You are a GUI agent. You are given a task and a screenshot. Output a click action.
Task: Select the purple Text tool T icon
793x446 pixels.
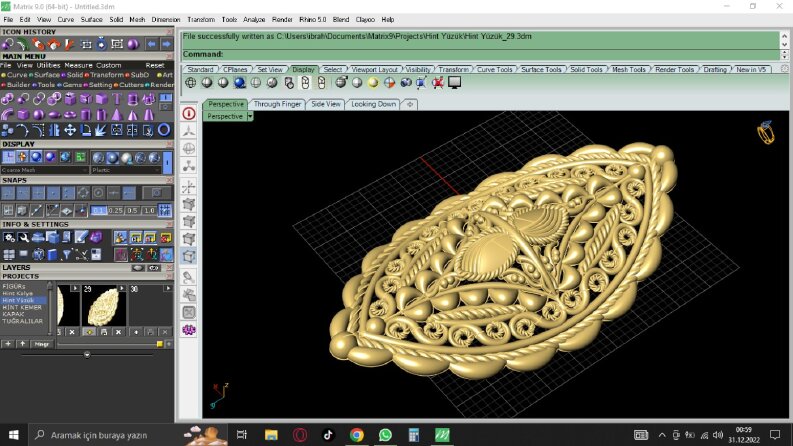[117, 99]
